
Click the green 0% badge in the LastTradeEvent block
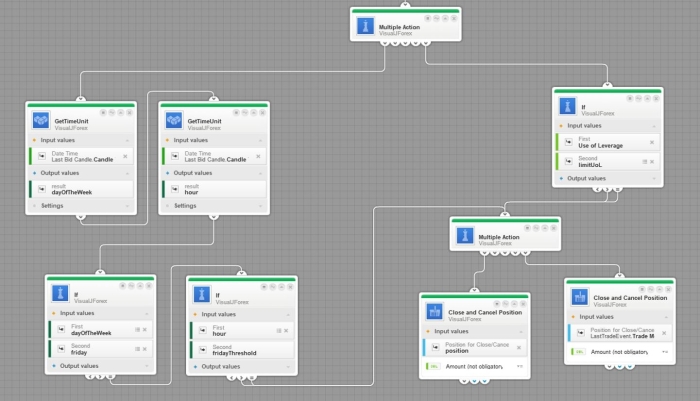[579, 352]
